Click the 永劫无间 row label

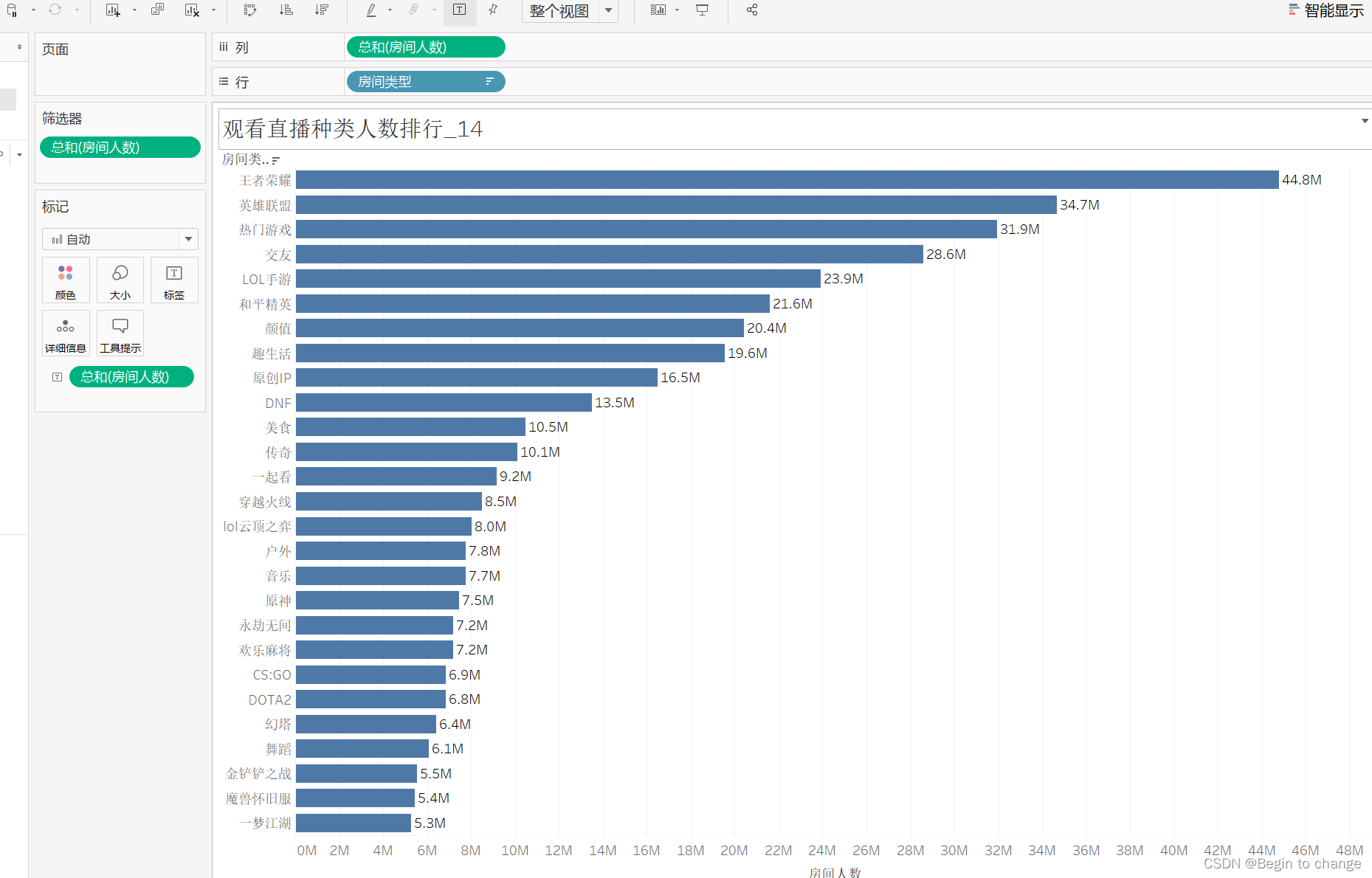265,626
